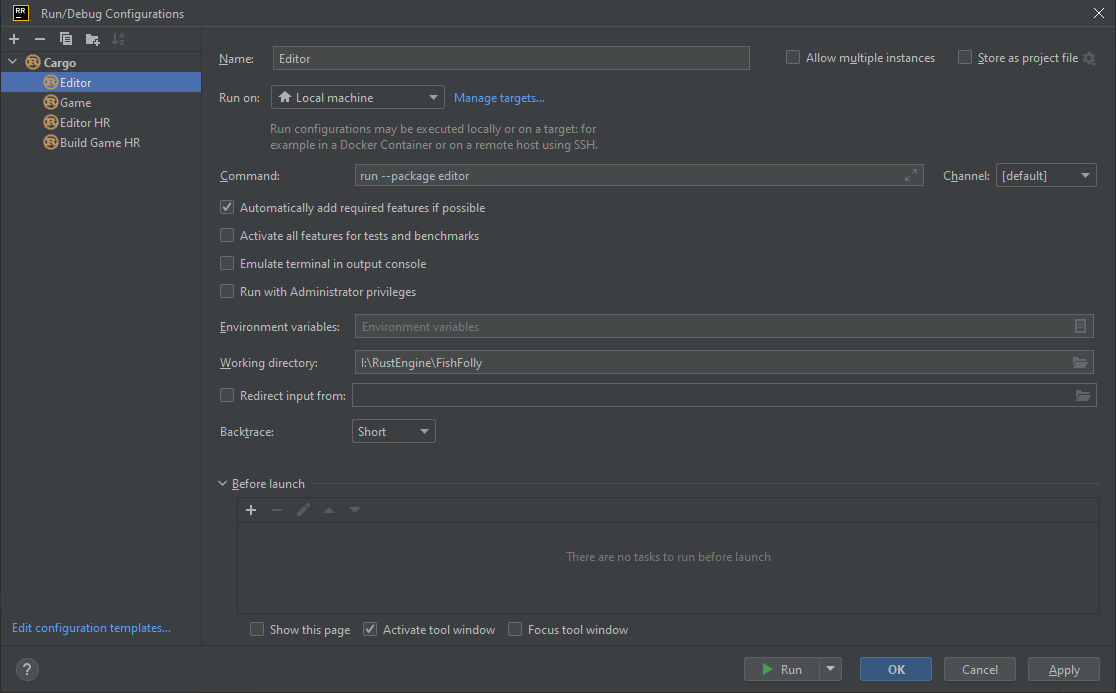Open the Channel dropdown
1116x693 pixels.
tap(1046, 176)
